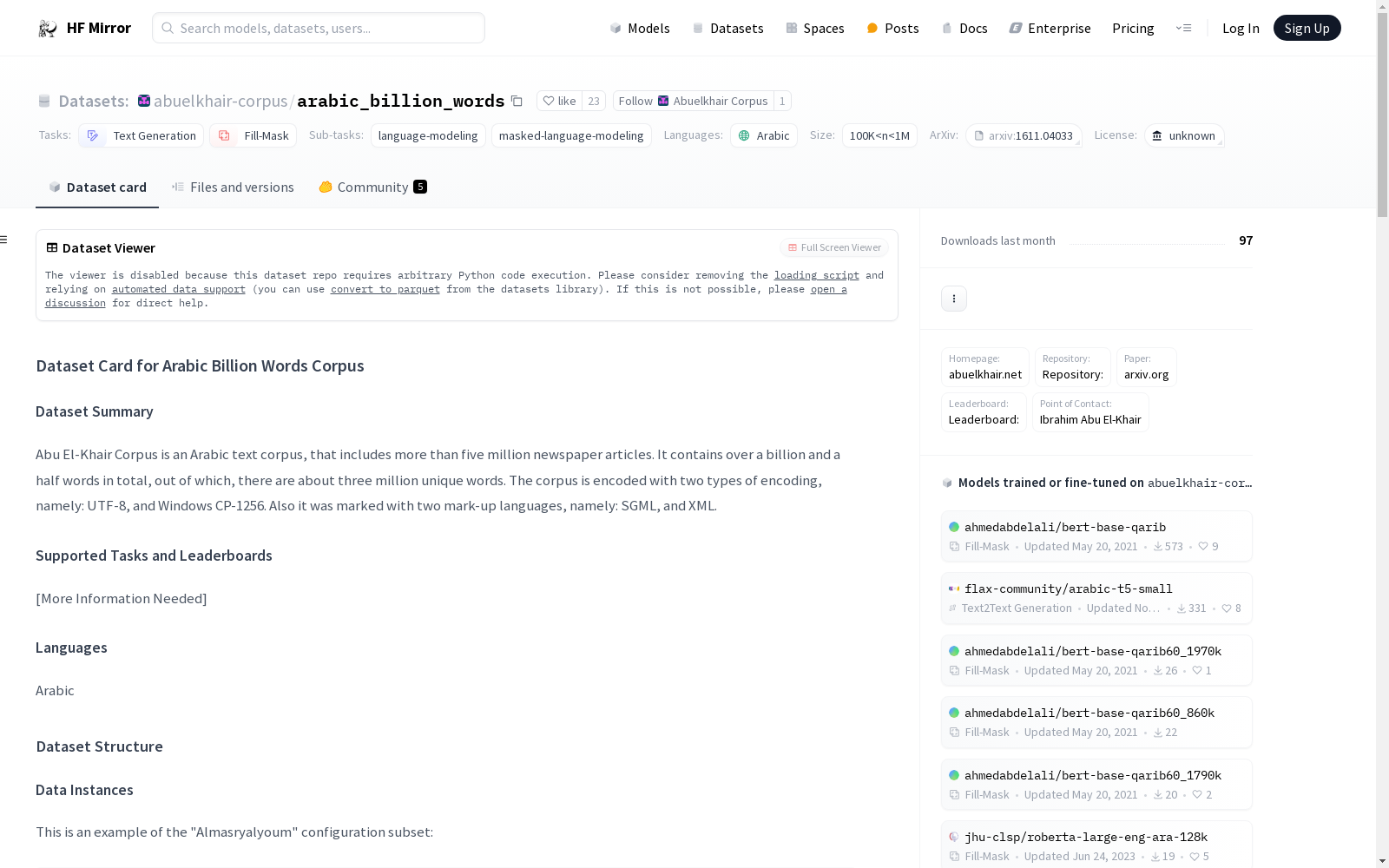Click the Datasets: breadcrumb label

pos(94,101)
